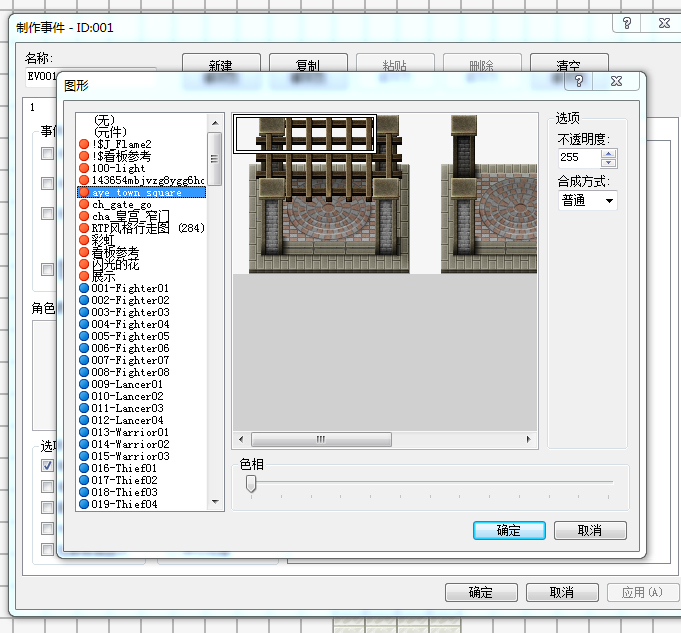Click the blue icon beside 006-Fighter06
This screenshot has width=681, height=633.
point(84,348)
